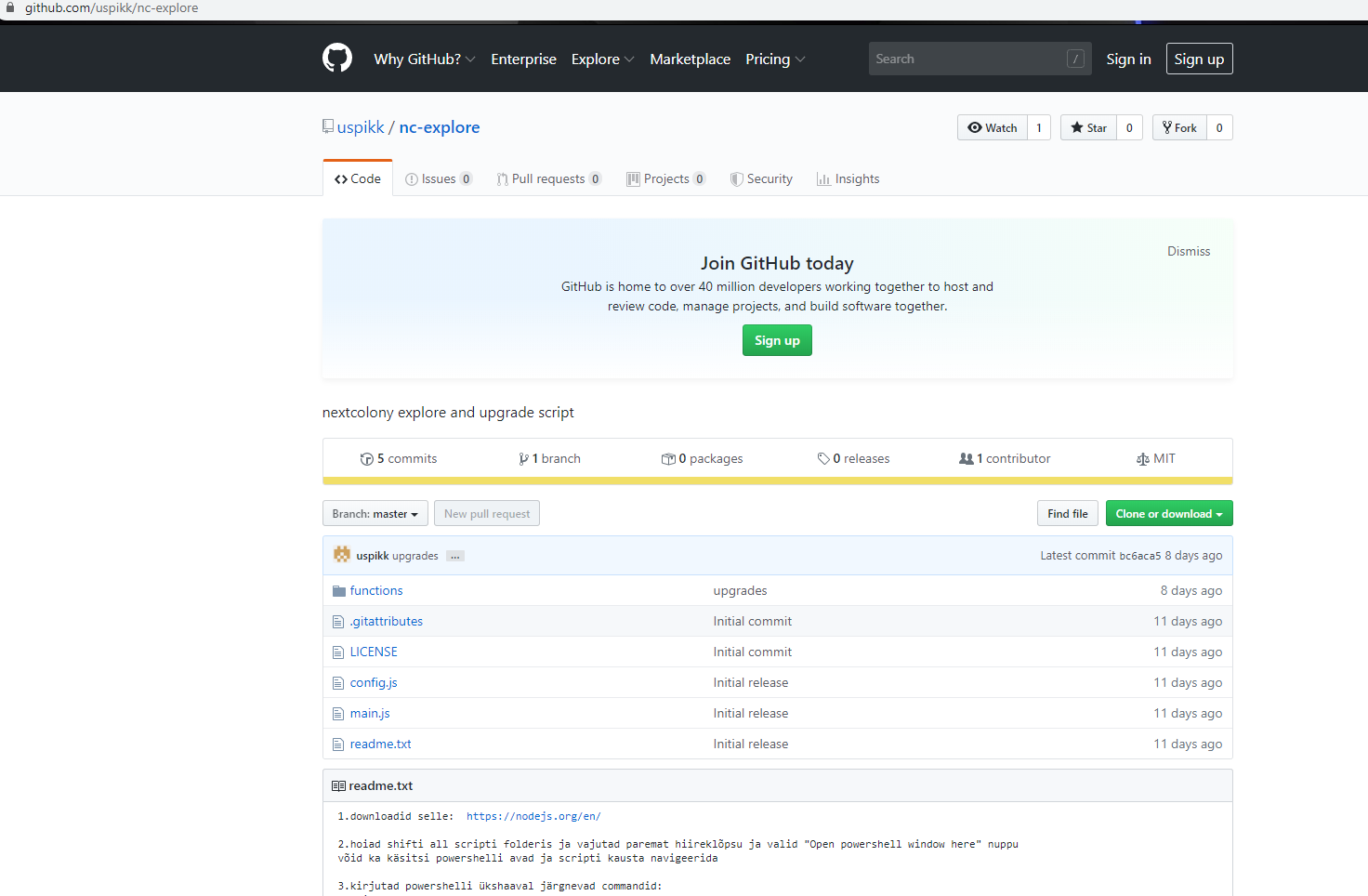Image resolution: width=1368 pixels, height=896 pixels.
Task: Click the New pull request button
Action: [x=487, y=514]
